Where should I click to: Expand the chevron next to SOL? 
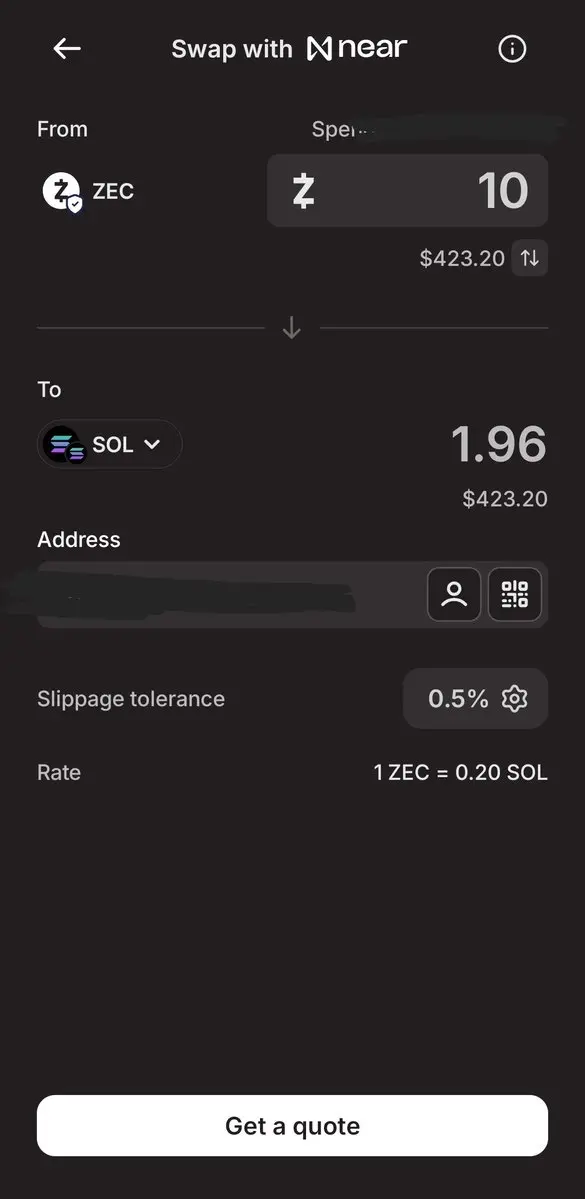tap(152, 444)
